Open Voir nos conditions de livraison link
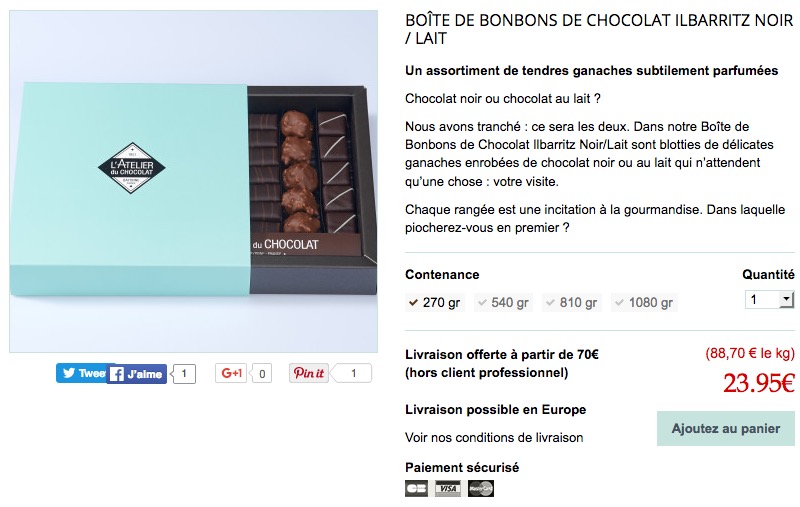This screenshot has height=507, width=800. tap(494, 438)
